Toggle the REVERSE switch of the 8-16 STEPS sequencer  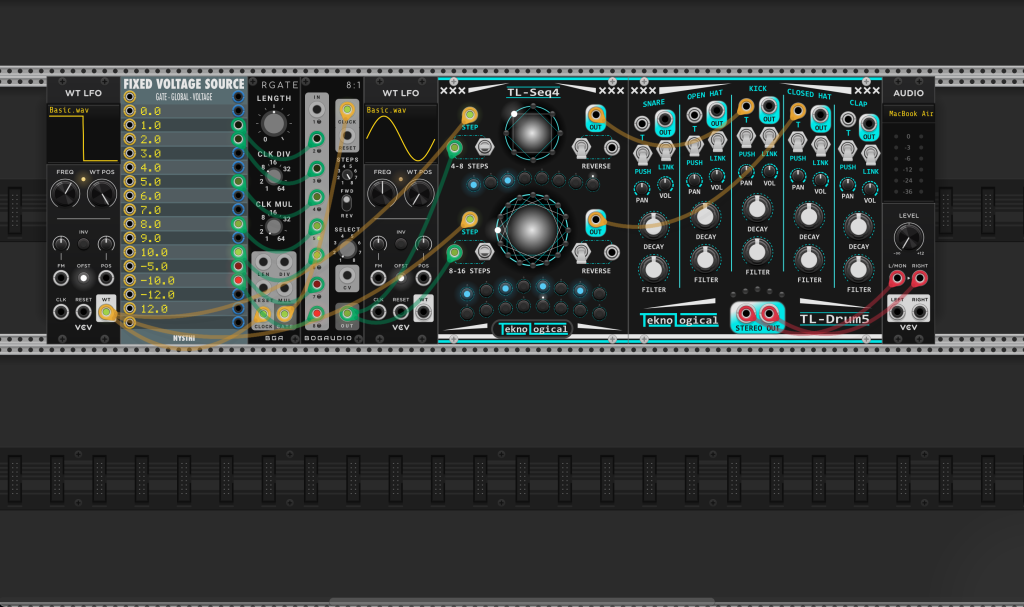coord(581,252)
